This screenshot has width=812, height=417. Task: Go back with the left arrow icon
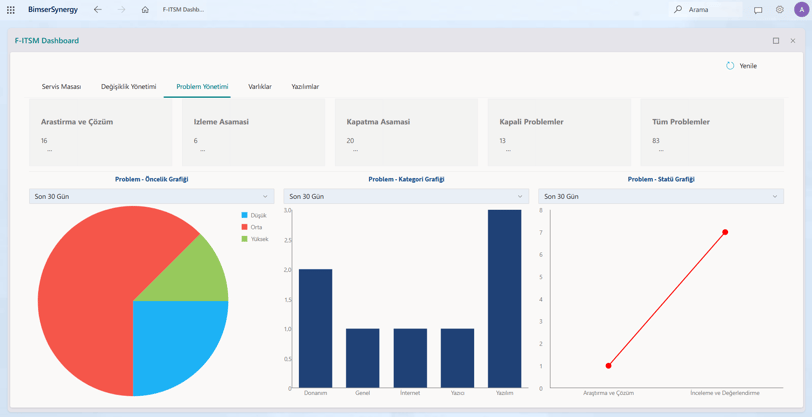tap(97, 9)
